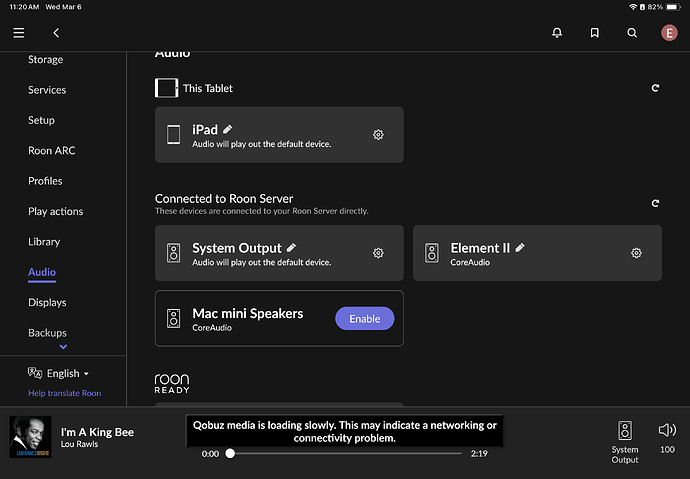Expand more settings with the down chevron
The width and height of the screenshot is (690, 479).
pyautogui.click(x=63, y=347)
